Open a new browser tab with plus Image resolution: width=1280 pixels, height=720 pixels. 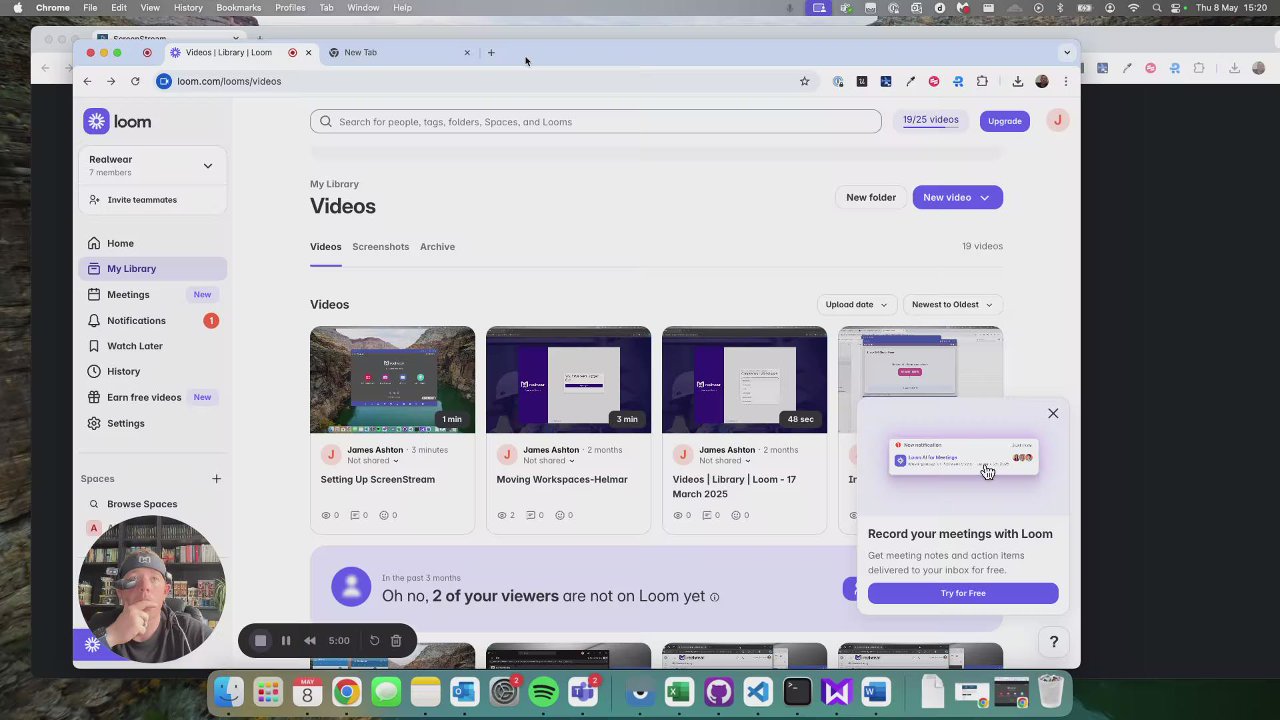tap(491, 52)
